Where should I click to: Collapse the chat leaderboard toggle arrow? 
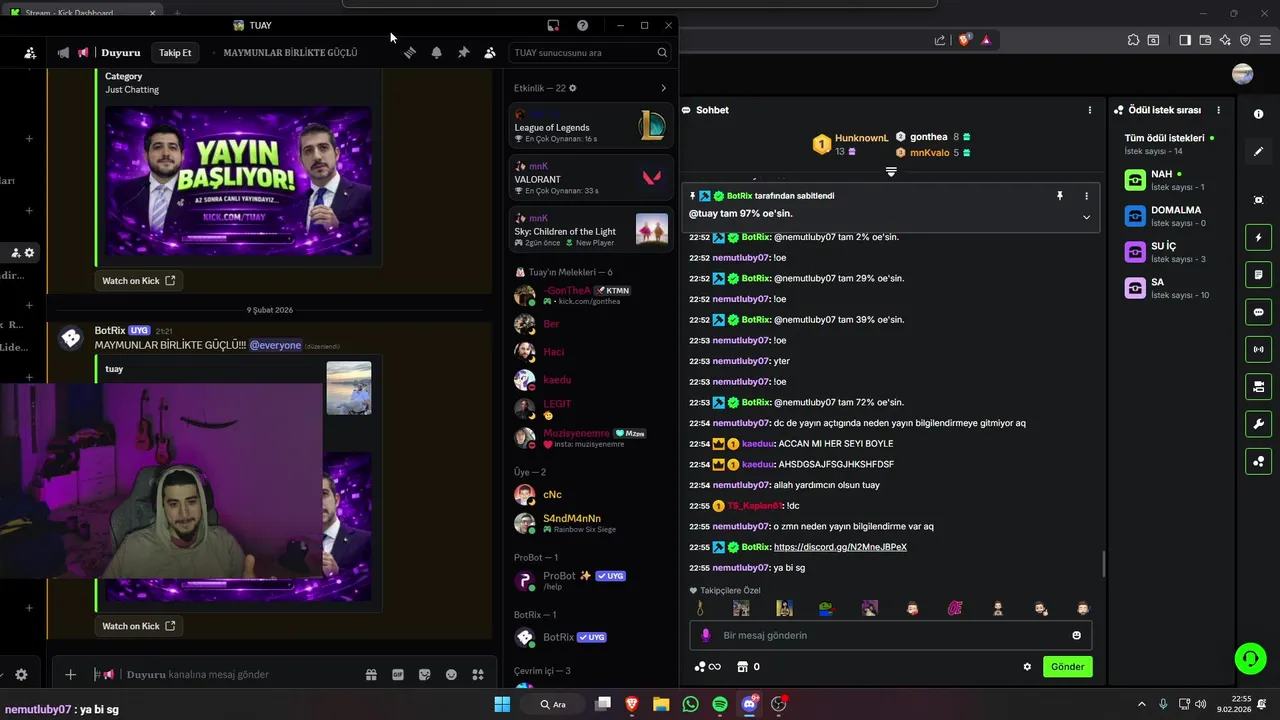891,172
